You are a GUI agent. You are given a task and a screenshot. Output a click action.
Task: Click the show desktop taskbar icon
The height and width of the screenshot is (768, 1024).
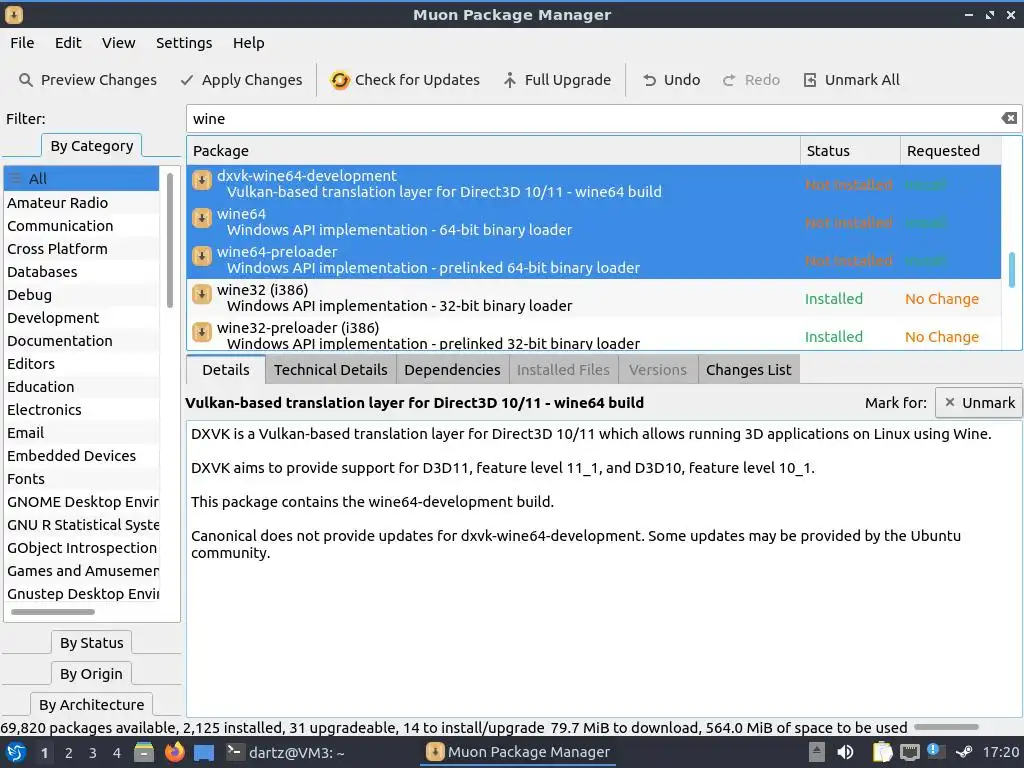[x=204, y=752]
